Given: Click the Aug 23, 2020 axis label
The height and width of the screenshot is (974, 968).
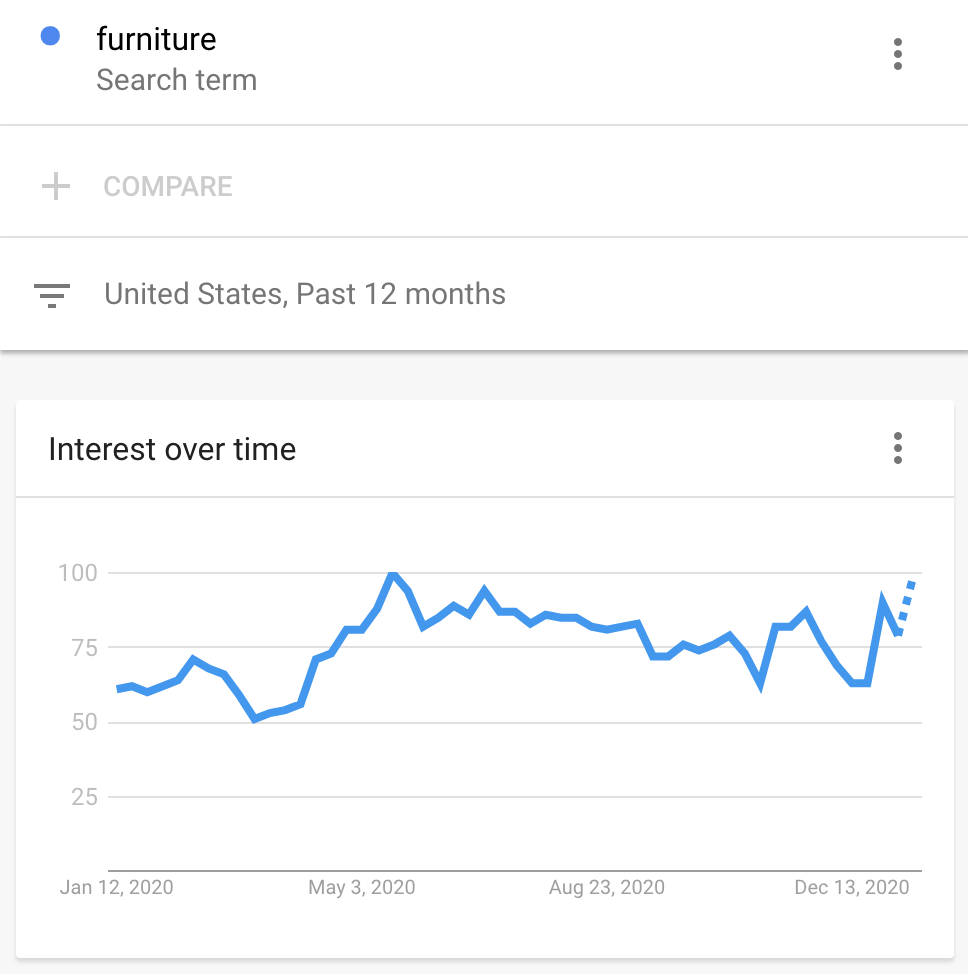Looking at the screenshot, I should pyautogui.click(x=606, y=887).
